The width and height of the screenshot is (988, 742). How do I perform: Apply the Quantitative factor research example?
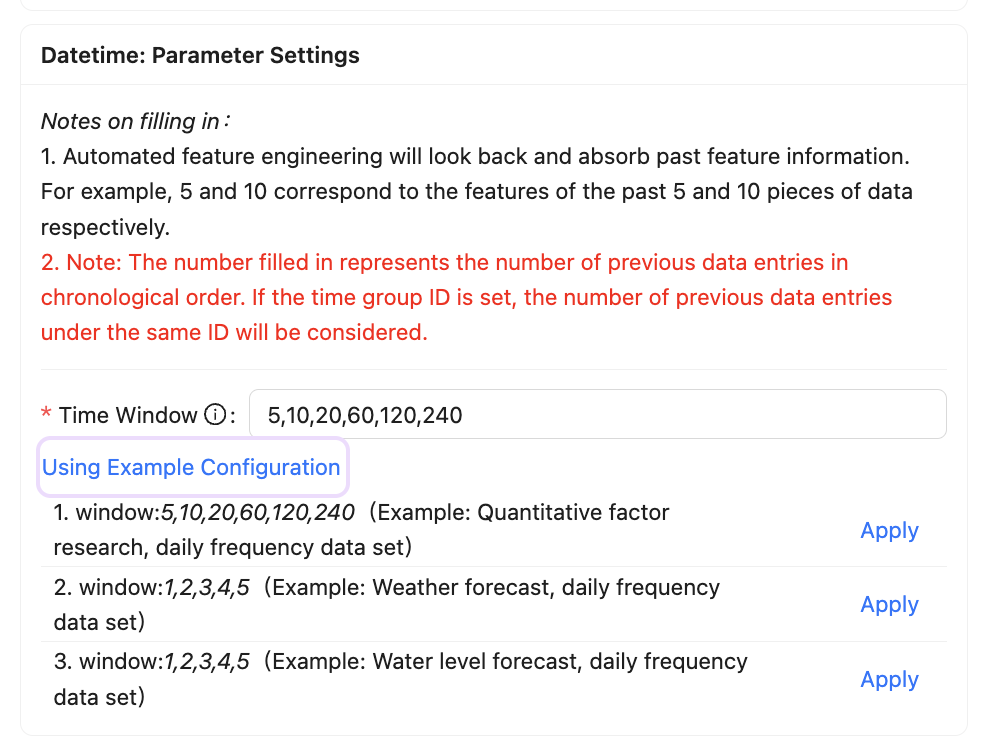click(889, 530)
